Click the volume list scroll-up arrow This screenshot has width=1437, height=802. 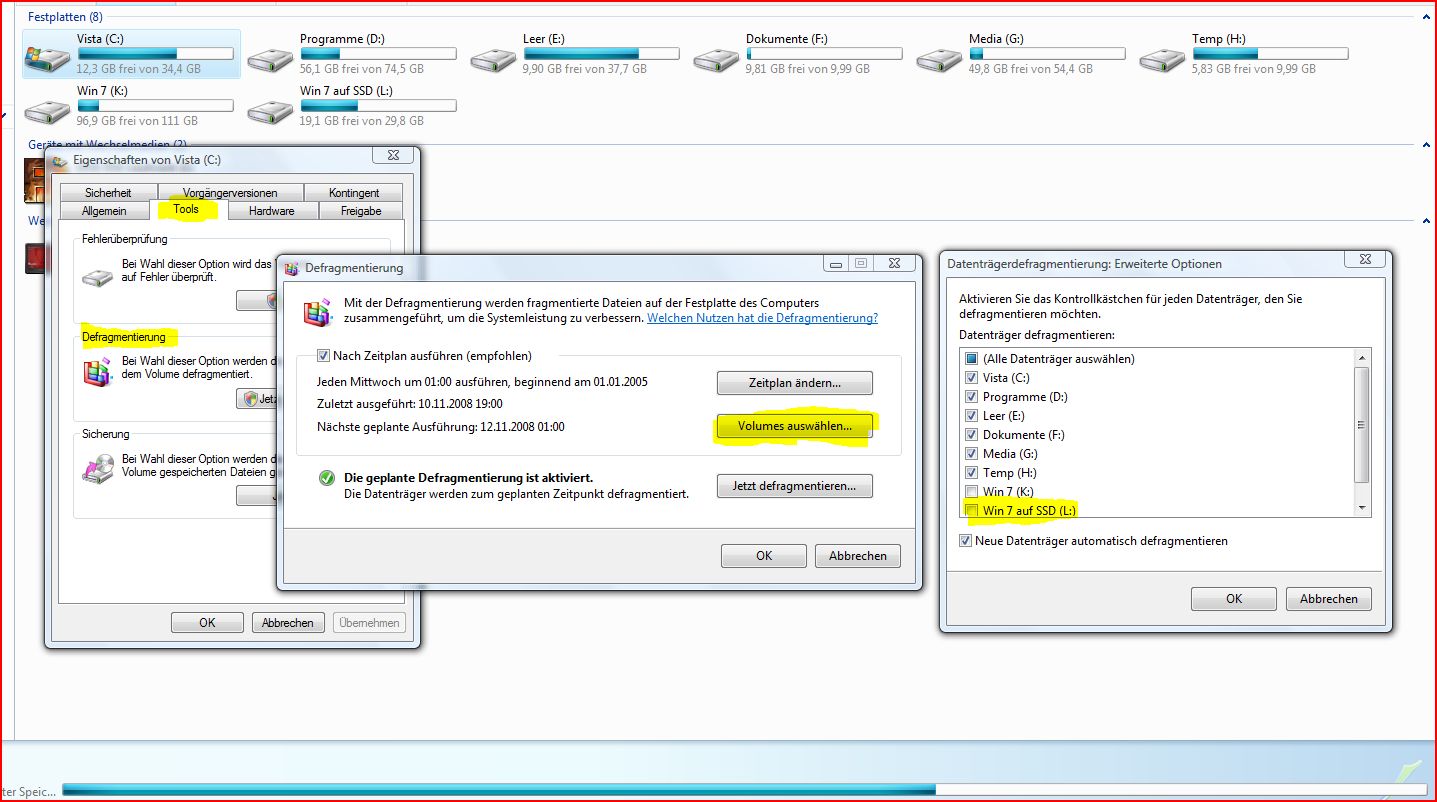coord(1361,357)
